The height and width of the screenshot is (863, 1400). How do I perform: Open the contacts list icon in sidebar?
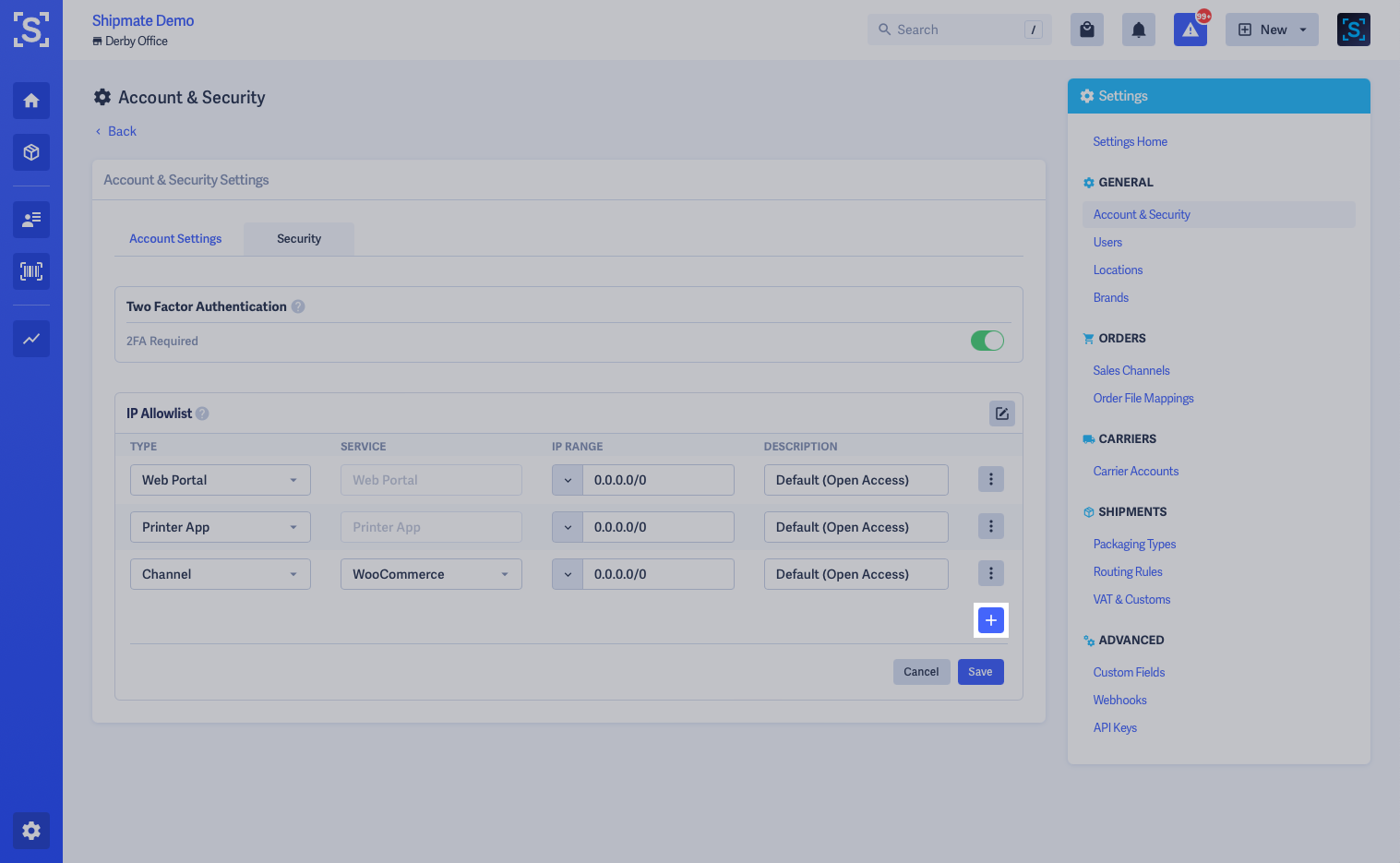(x=31, y=220)
